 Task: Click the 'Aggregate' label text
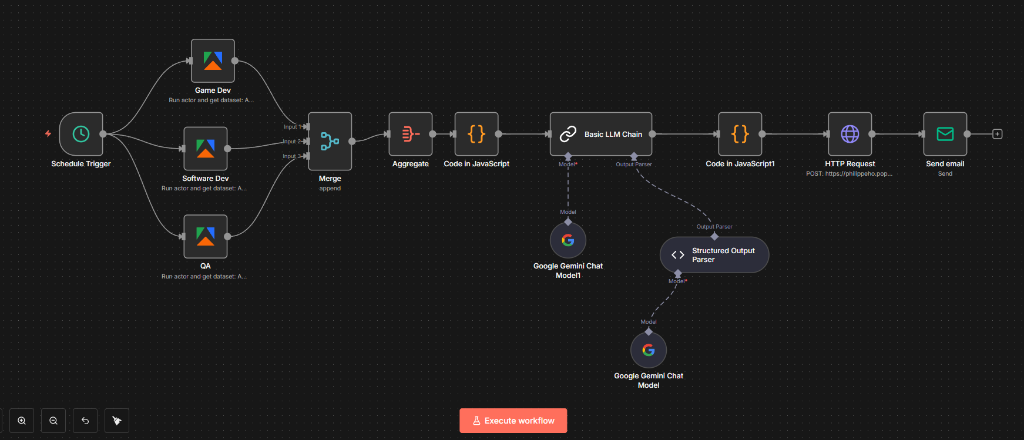(x=411, y=163)
